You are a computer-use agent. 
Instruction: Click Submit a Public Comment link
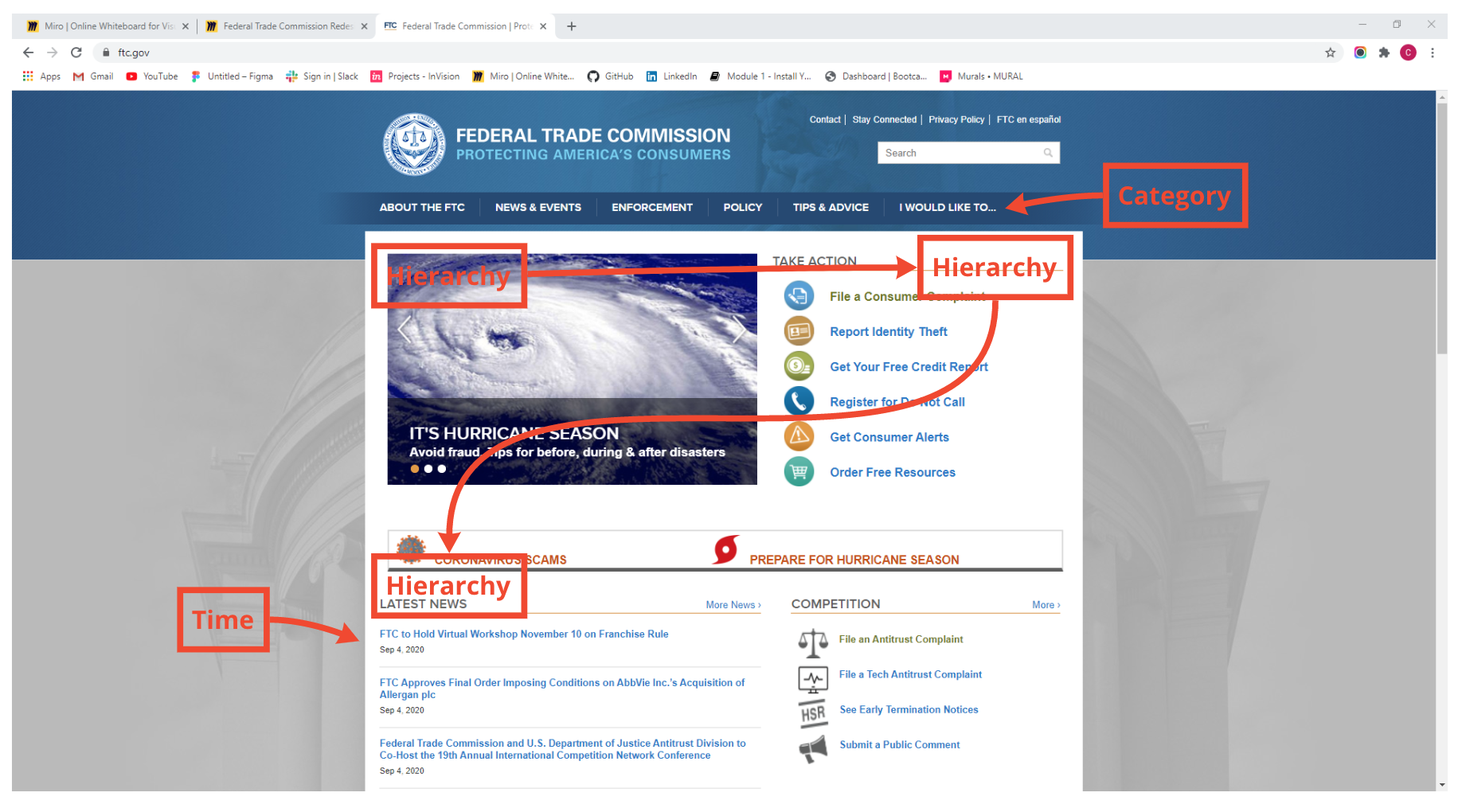pyautogui.click(x=900, y=745)
